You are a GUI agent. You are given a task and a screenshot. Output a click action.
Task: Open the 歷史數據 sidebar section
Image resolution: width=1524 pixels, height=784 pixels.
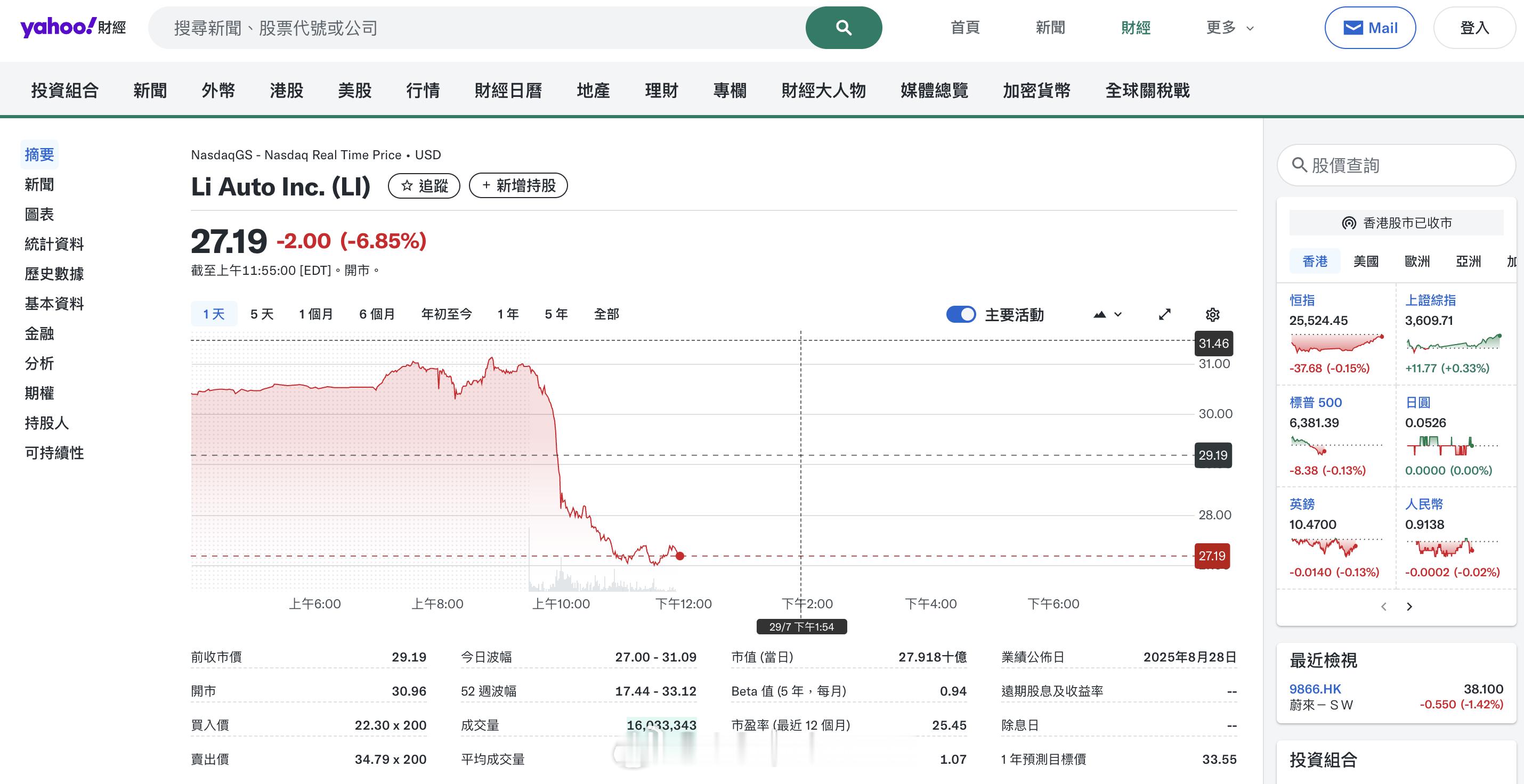pos(54,274)
